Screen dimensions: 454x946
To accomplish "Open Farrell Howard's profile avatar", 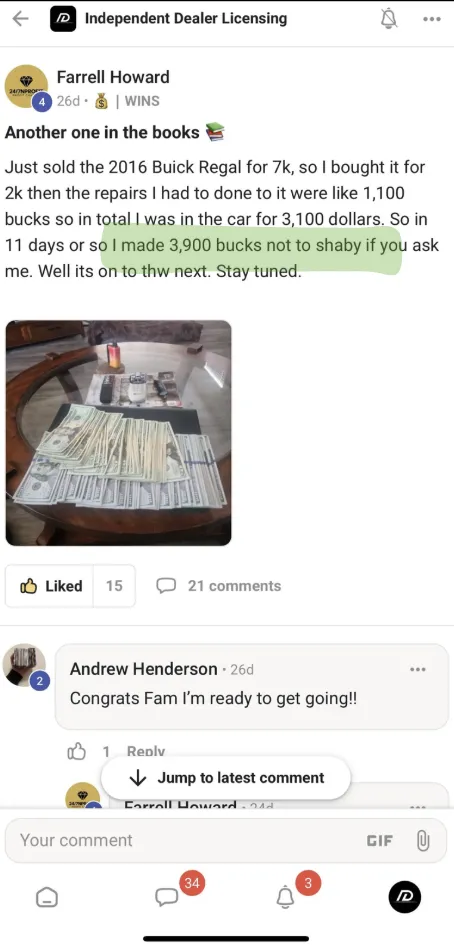I will [26, 87].
